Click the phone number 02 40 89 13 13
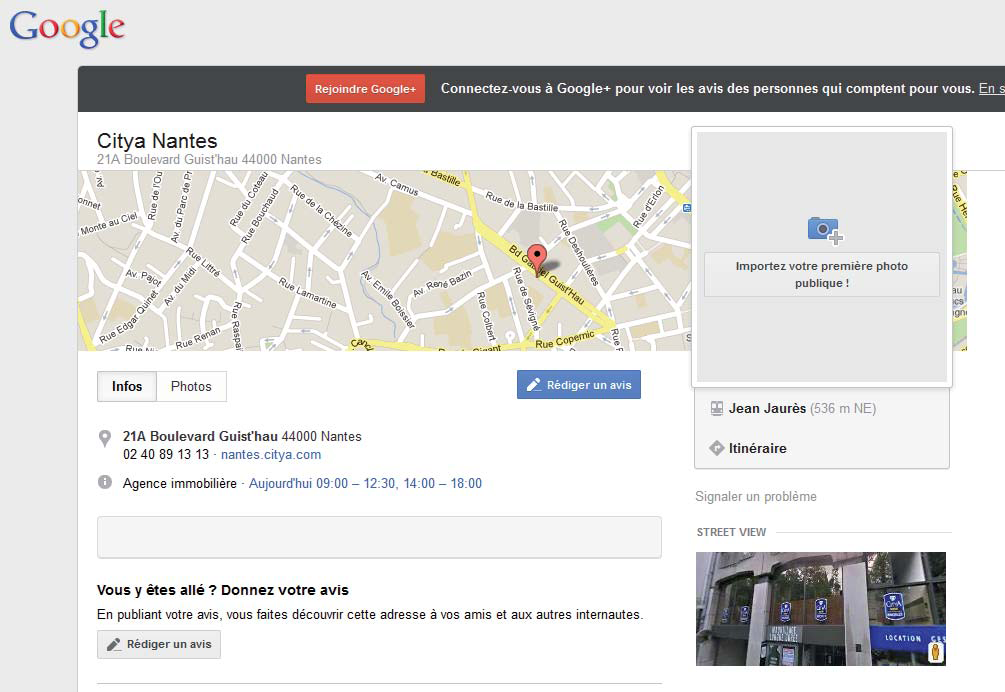This screenshot has height=692, width=1005. click(166, 454)
